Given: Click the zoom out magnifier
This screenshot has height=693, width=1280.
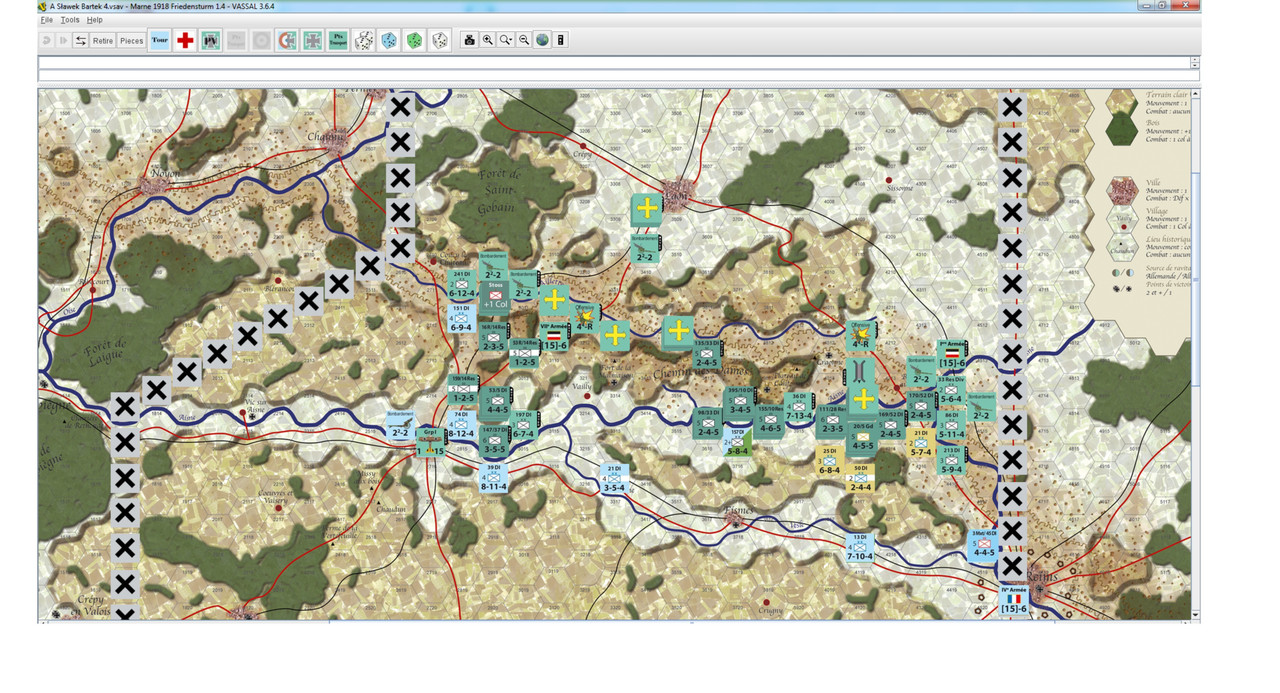Looking at the screenshot, I should (524, 40).
